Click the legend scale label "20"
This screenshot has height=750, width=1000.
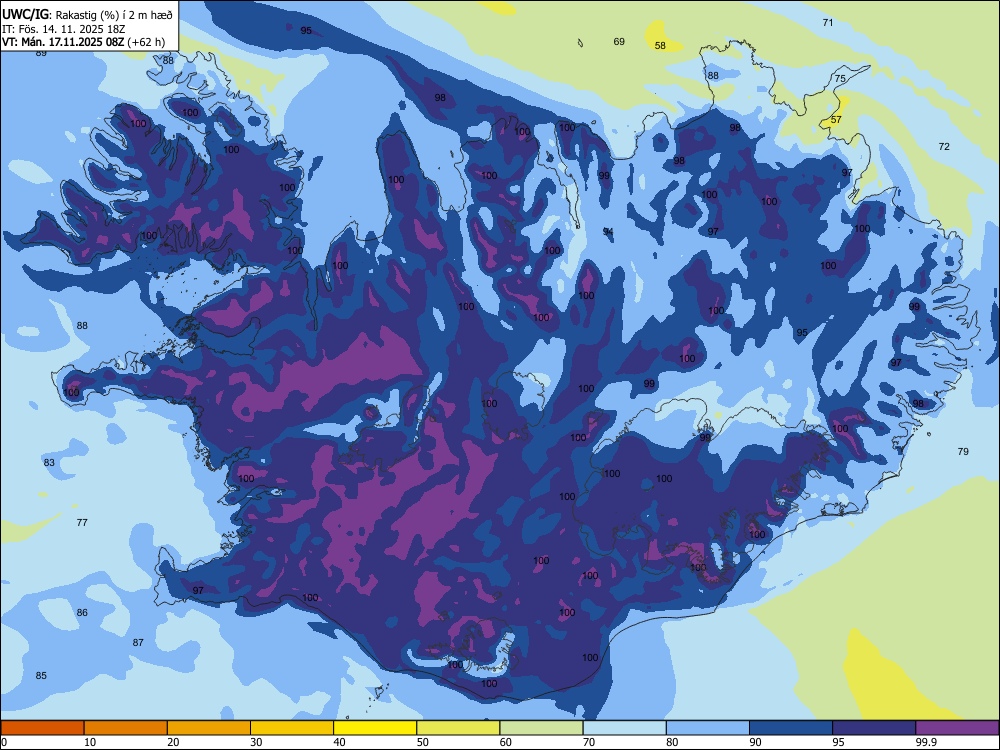pos(173,742)
